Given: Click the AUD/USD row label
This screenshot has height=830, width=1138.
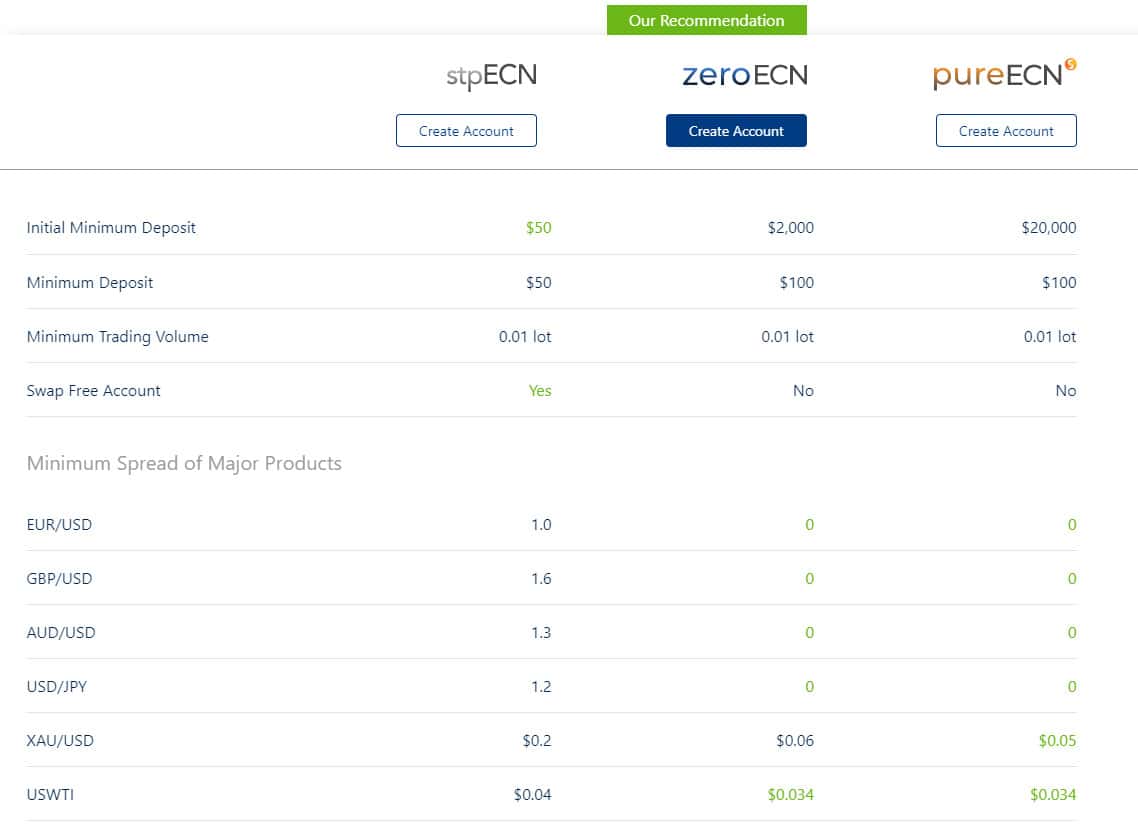Looking at the screenshot, I should [x=61, y=633].
